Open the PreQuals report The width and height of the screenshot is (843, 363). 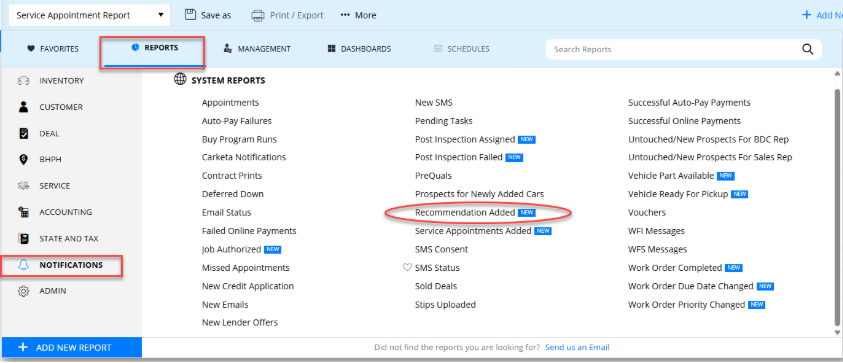point(433,176)
